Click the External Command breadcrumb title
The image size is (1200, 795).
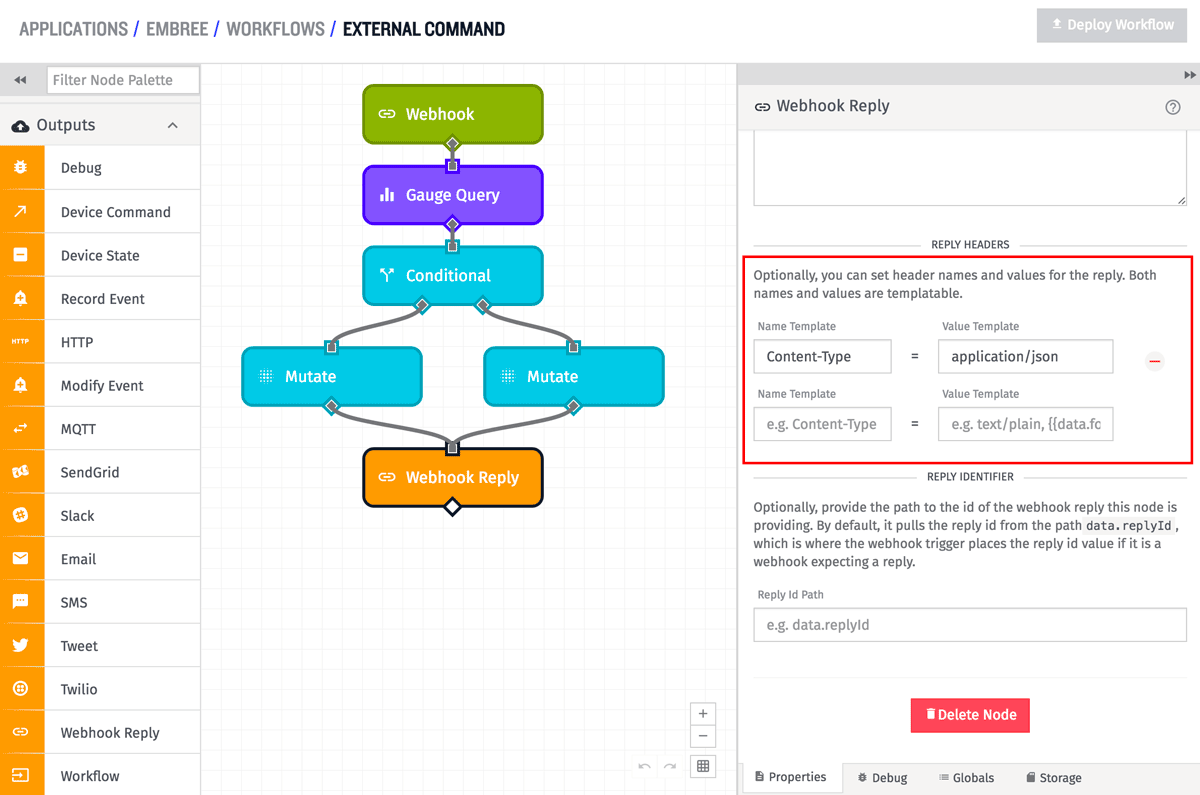pos(424,29)
